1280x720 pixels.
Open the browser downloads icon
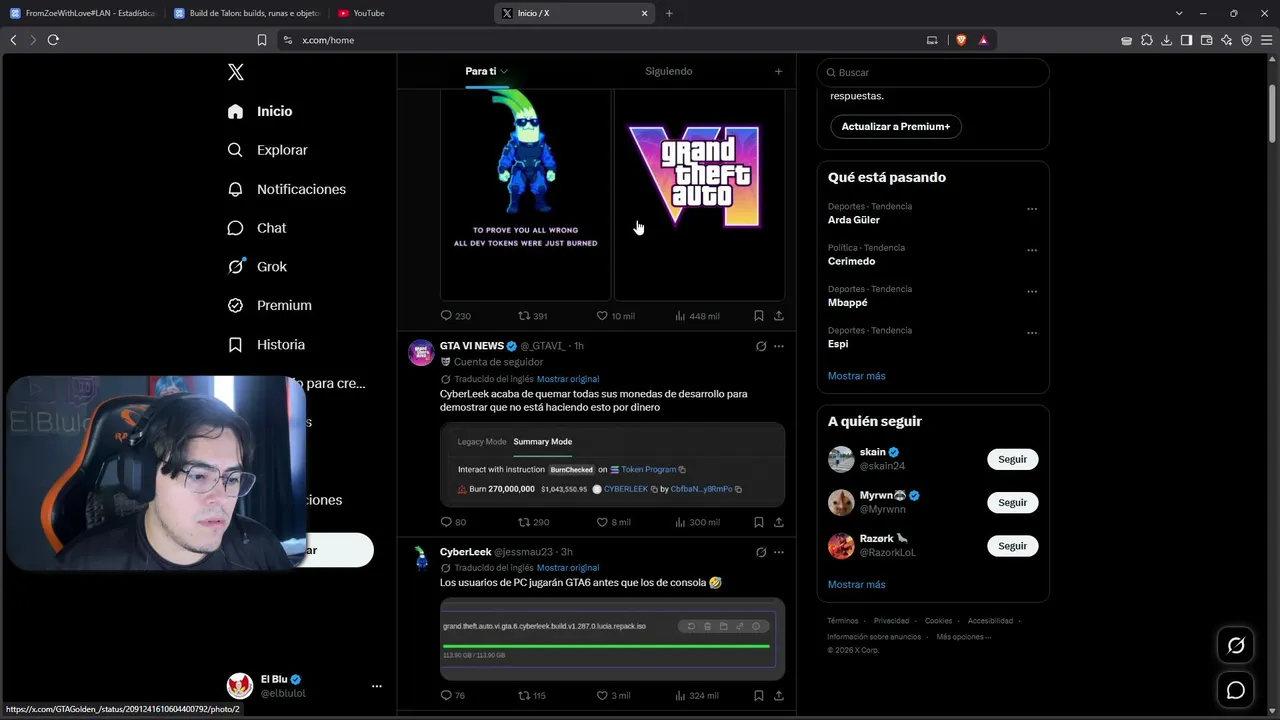pyautogui.click(x=1166, y=40)
